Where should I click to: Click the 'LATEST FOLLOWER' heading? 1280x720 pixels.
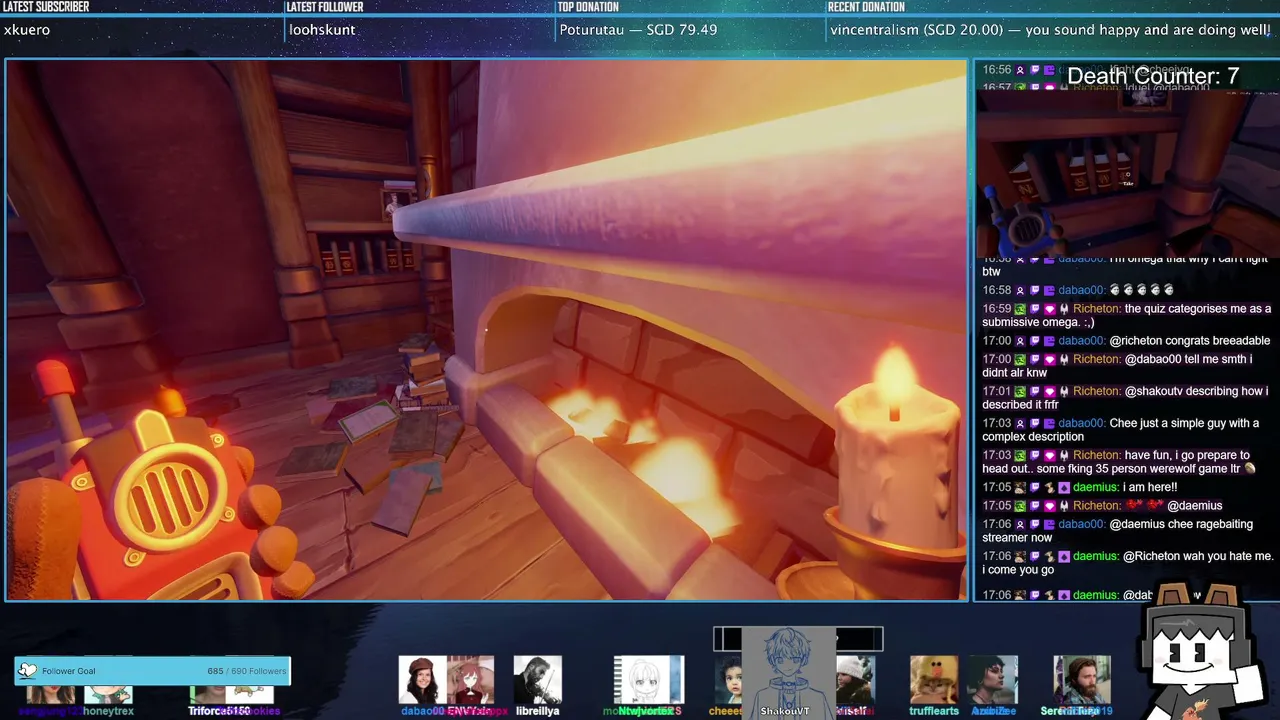point(325,7)
